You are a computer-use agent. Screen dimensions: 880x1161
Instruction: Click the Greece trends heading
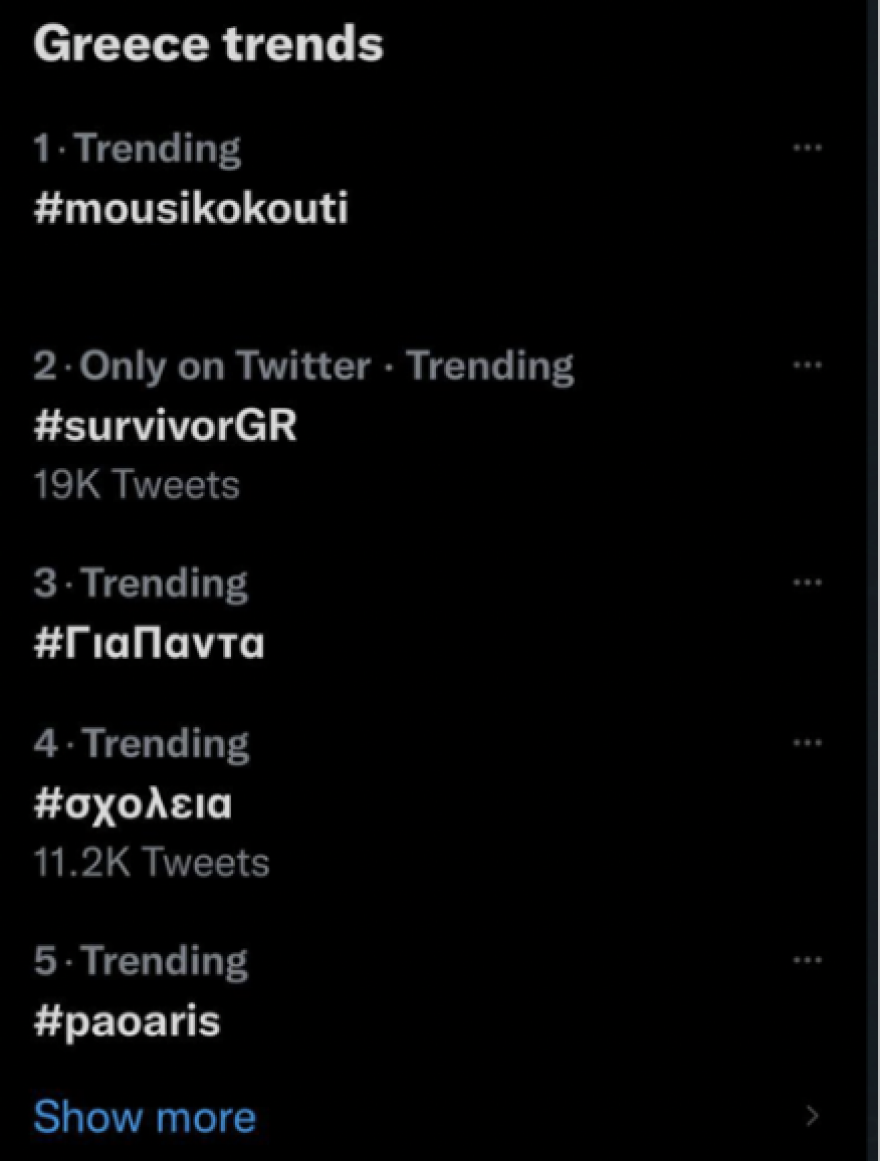click(207, 42)
